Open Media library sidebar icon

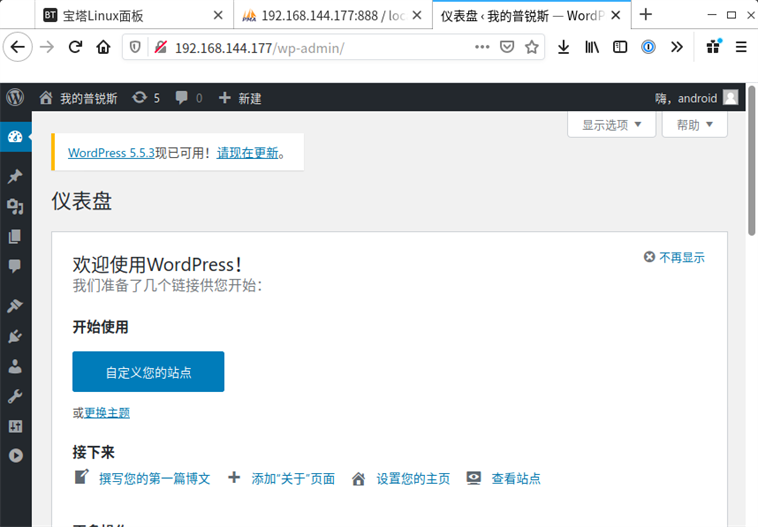[15, 206]
